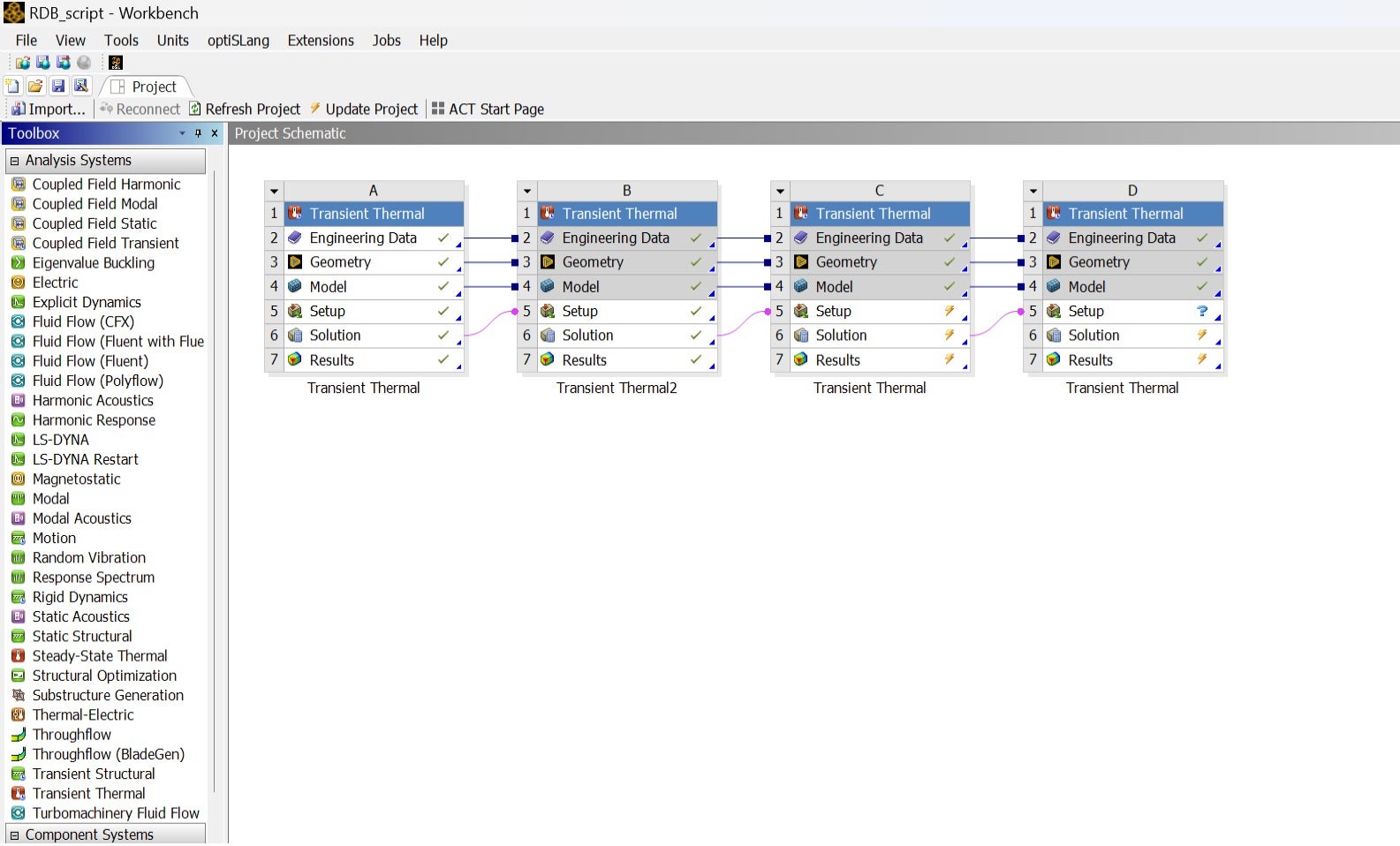Collapse the Analysis Systems section

pos(14,161)
